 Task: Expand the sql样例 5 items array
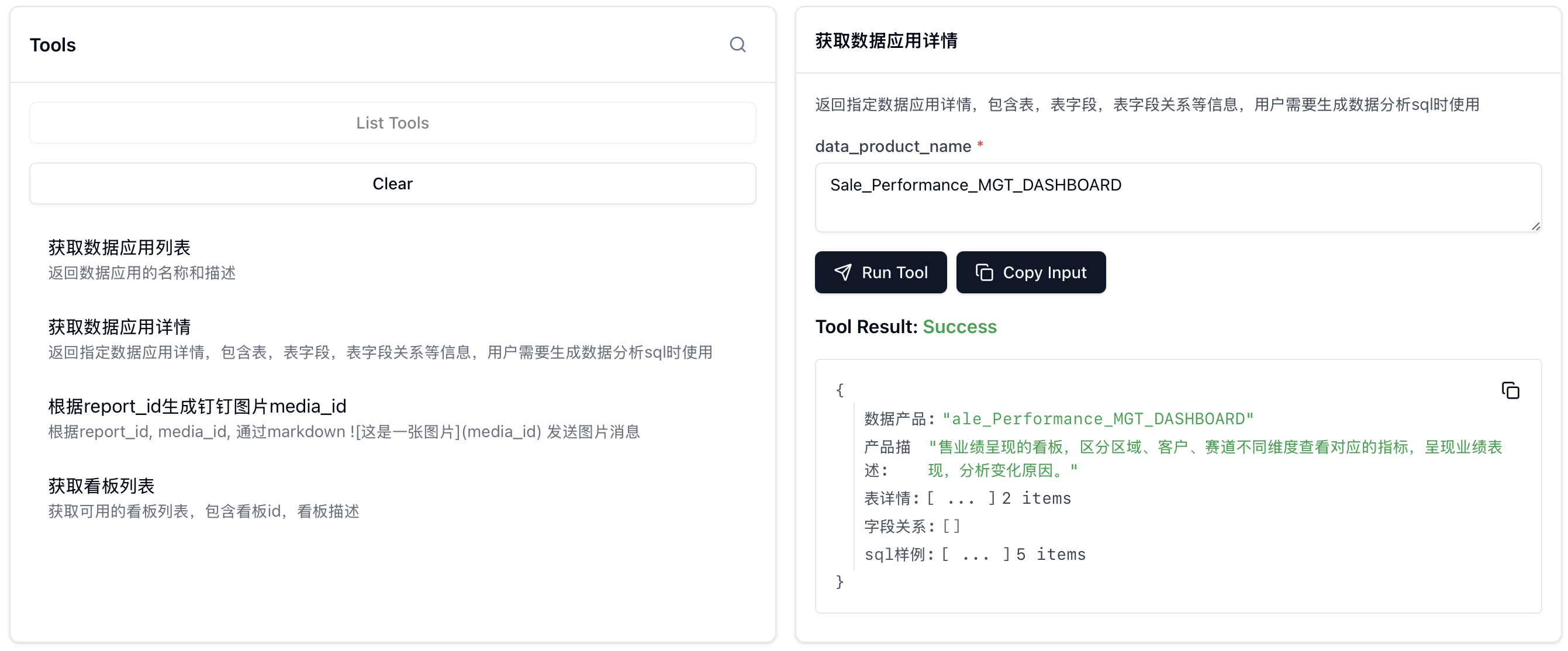pyautogui.click(x=975, y=554)
